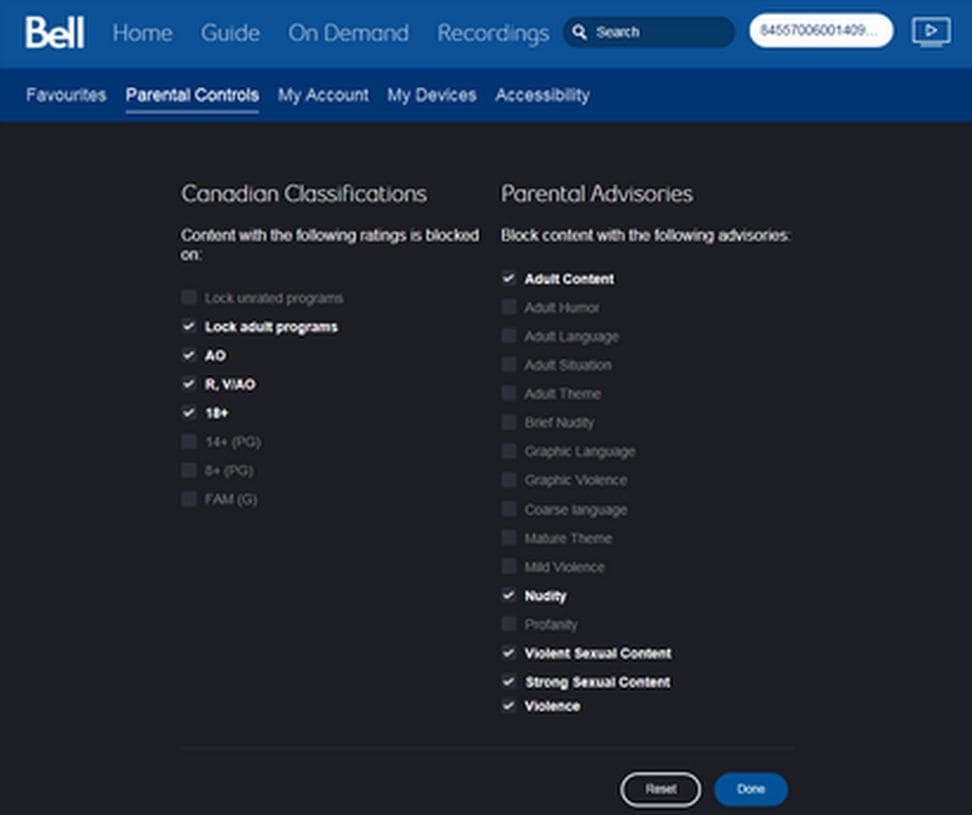Uncheck Lock adult programs
The image size is (972, 815).
pyautogui.click(x=189, y=326)
